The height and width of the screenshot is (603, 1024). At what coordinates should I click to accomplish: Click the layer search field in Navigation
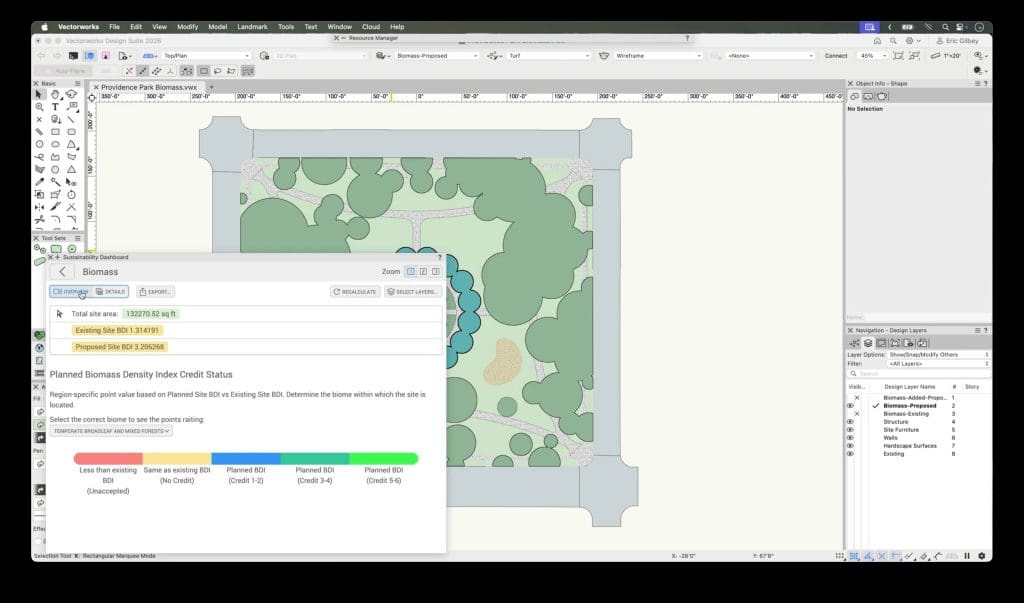[x=920, y=374]
